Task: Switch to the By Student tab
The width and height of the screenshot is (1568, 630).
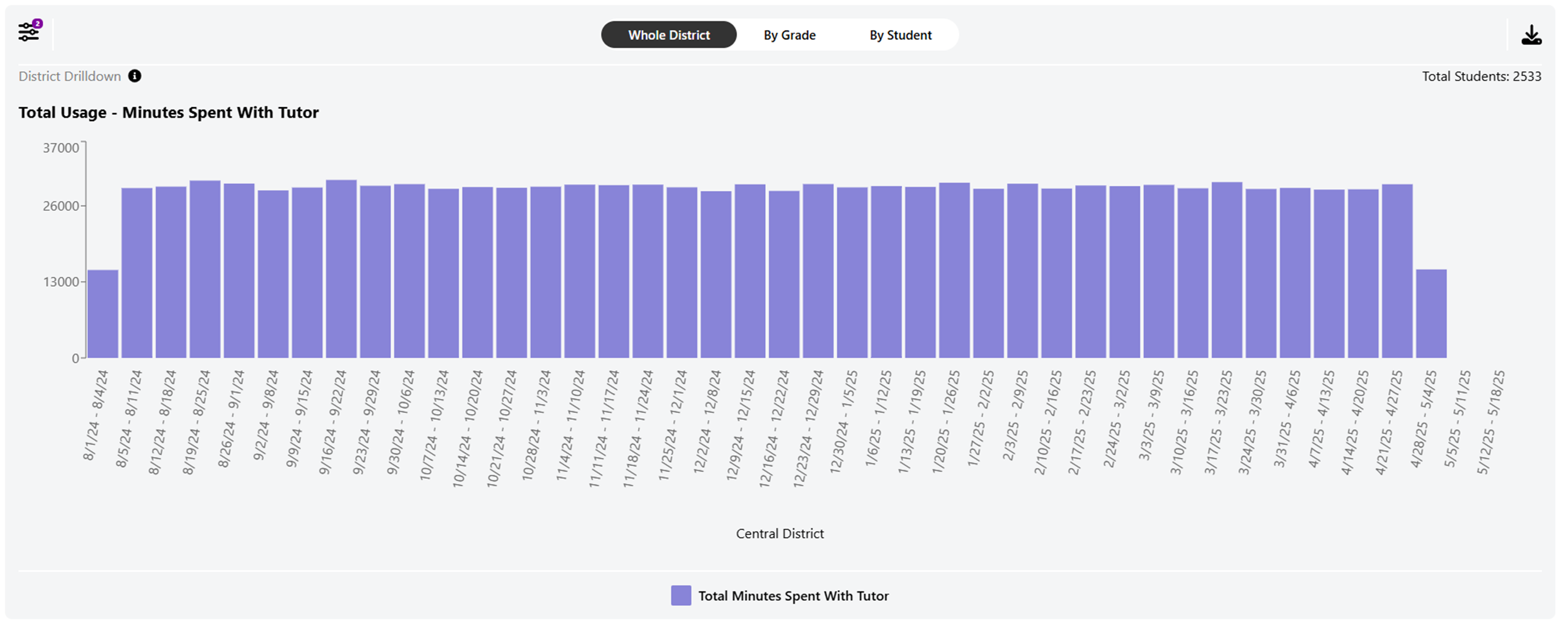Action: [x=900, y=36]
